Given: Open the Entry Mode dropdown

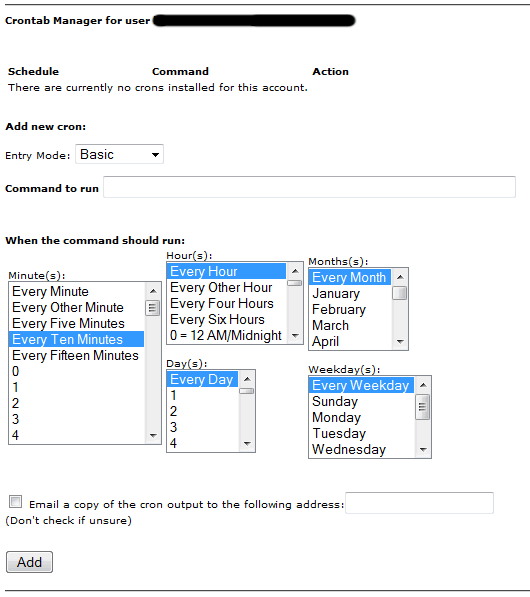Looking at the screenshot, I should tap(119, 154).
